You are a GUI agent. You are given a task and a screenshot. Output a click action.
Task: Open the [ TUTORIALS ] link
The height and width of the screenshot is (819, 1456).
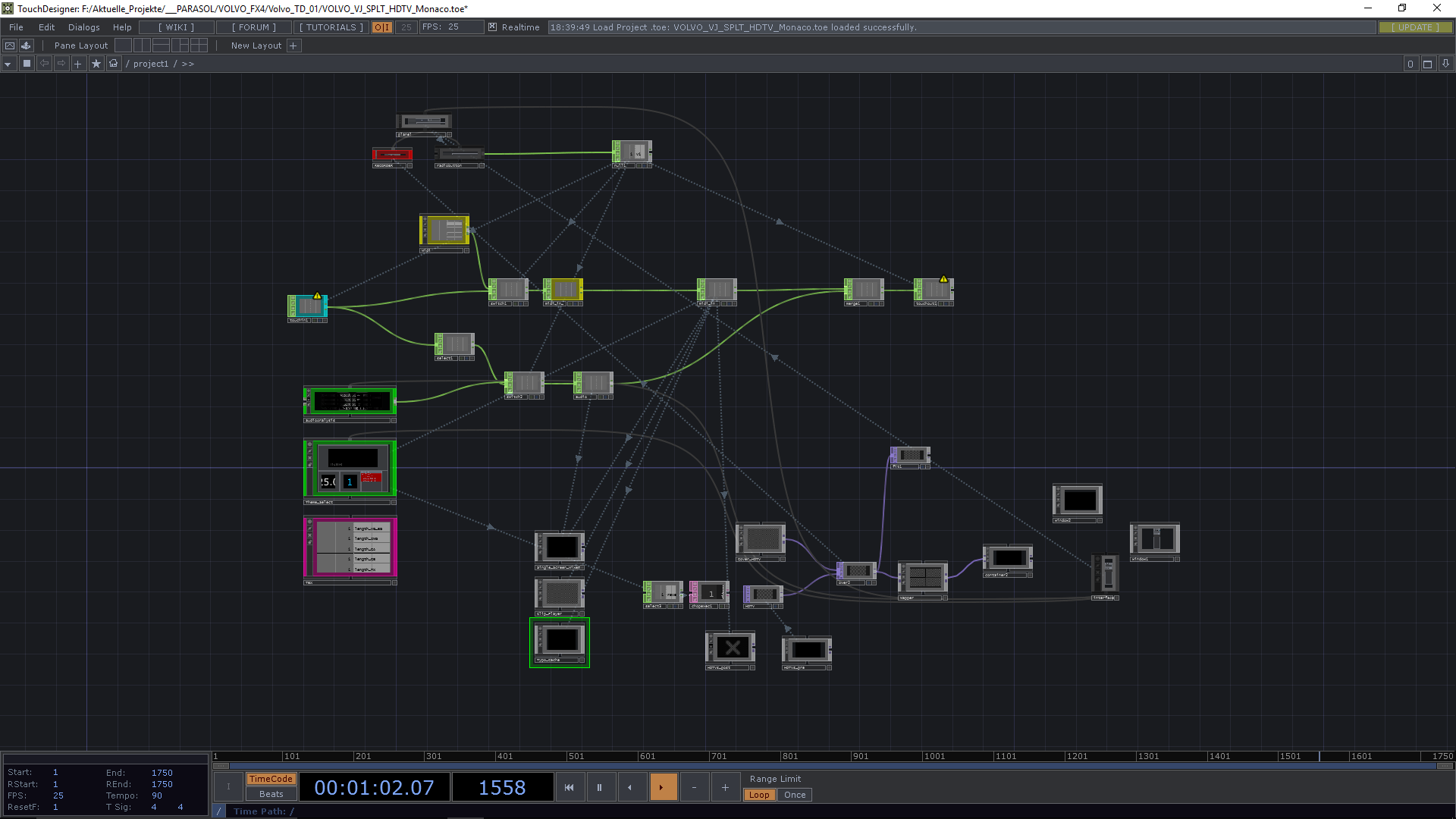331,27
